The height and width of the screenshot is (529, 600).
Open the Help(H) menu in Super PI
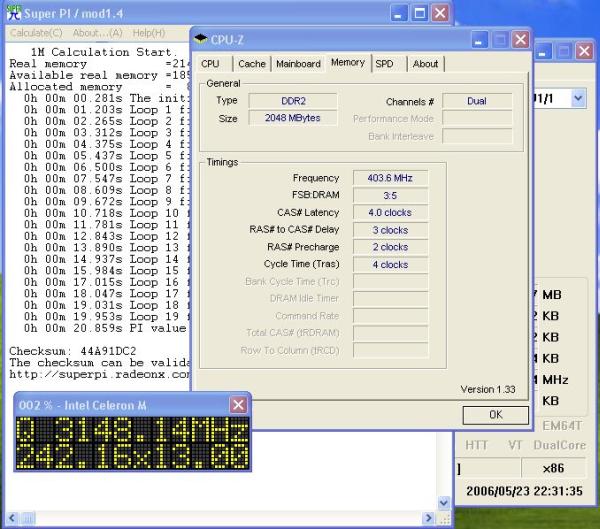tap(149, 33)
